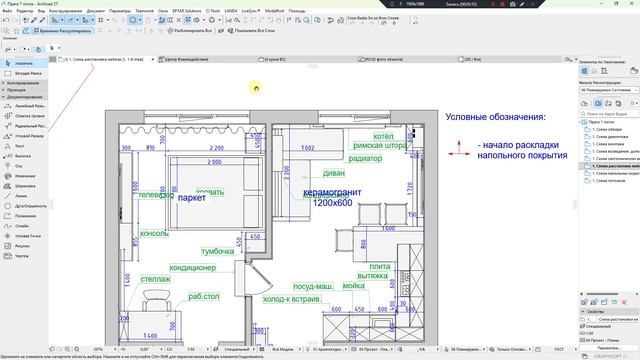Click the camera icon in recording bar
Screen dimensions: 640x360
[x=512, y=4]
